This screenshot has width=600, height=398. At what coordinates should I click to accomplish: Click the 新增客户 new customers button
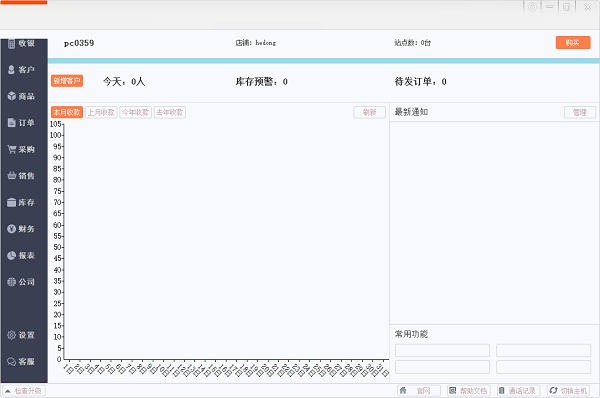[67, 81]
